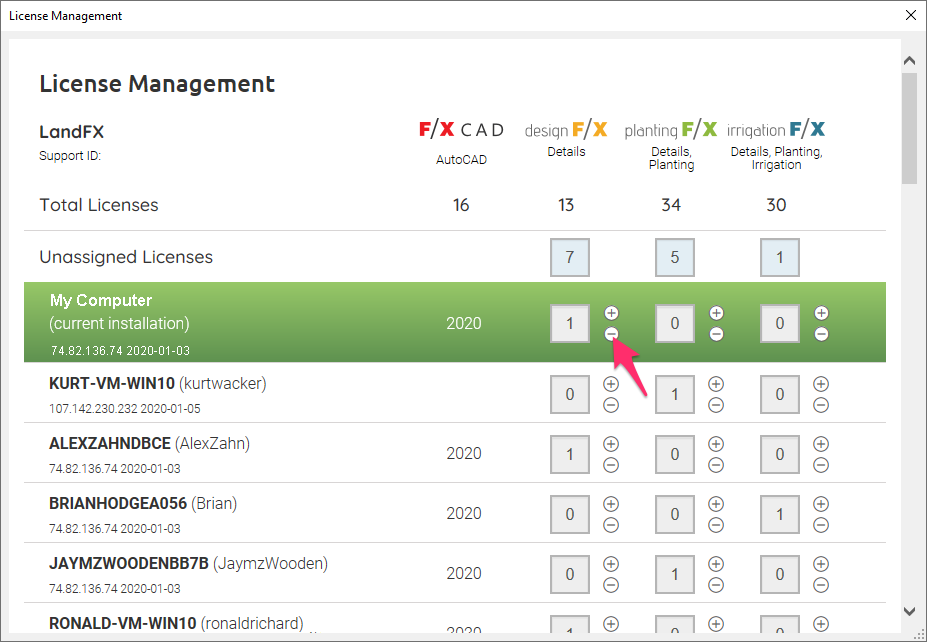This screenshot has width=927, height=642.
Task: Select ALEXZAHNDBCE computer name
Action: [x=109, y=443]
